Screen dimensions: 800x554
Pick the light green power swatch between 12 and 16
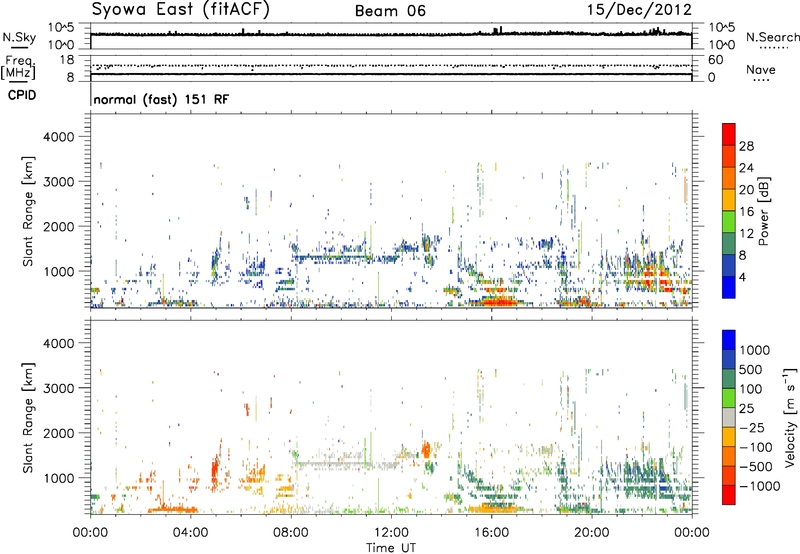tap(729, 222)
